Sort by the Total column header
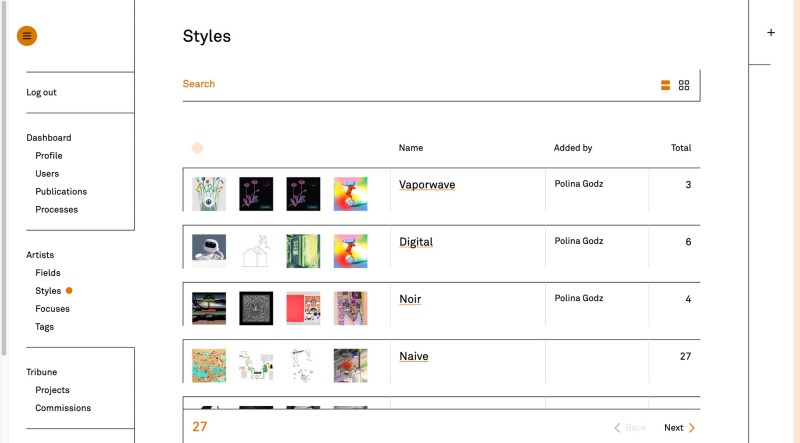 [x=680, y=148]
